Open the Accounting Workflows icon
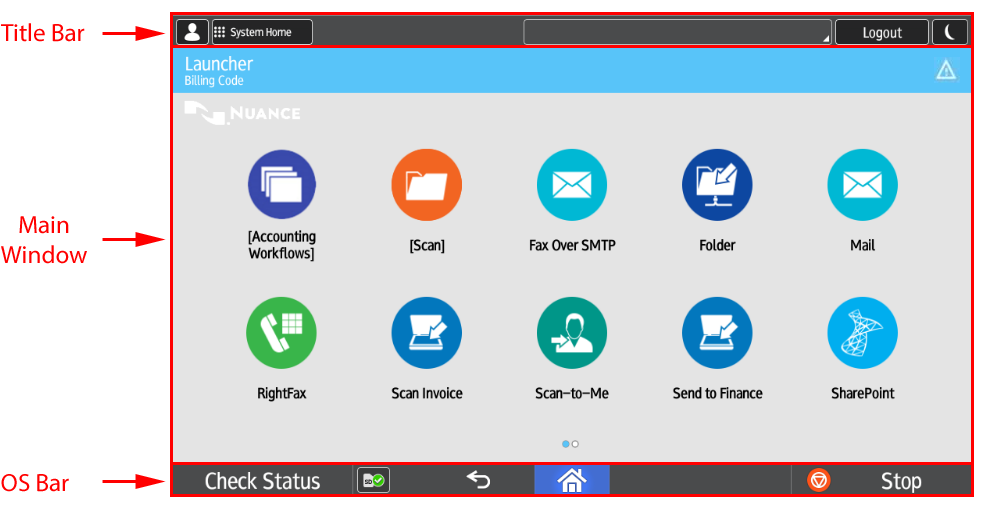The width and height of the screenshot is (983, 507). pyautogui.click(x=282, y=185)
